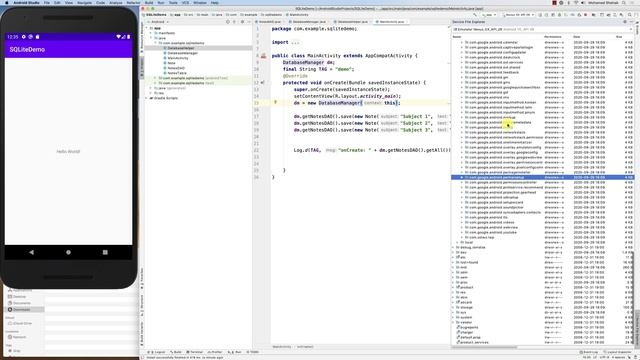Click the Permissions column header
Image resolution: width=640 pixels, height=360 pixels.
pyautogui.click(x=553, y=37)
